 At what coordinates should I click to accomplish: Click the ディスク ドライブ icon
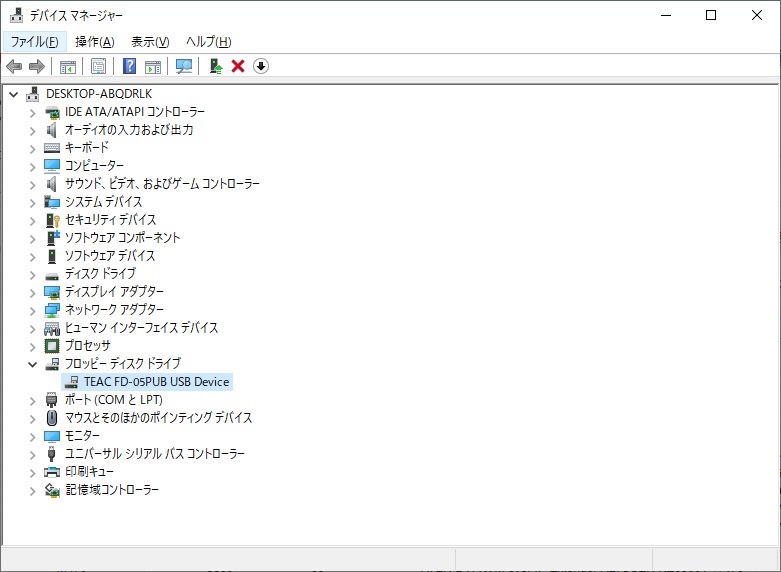coord(52,275)
